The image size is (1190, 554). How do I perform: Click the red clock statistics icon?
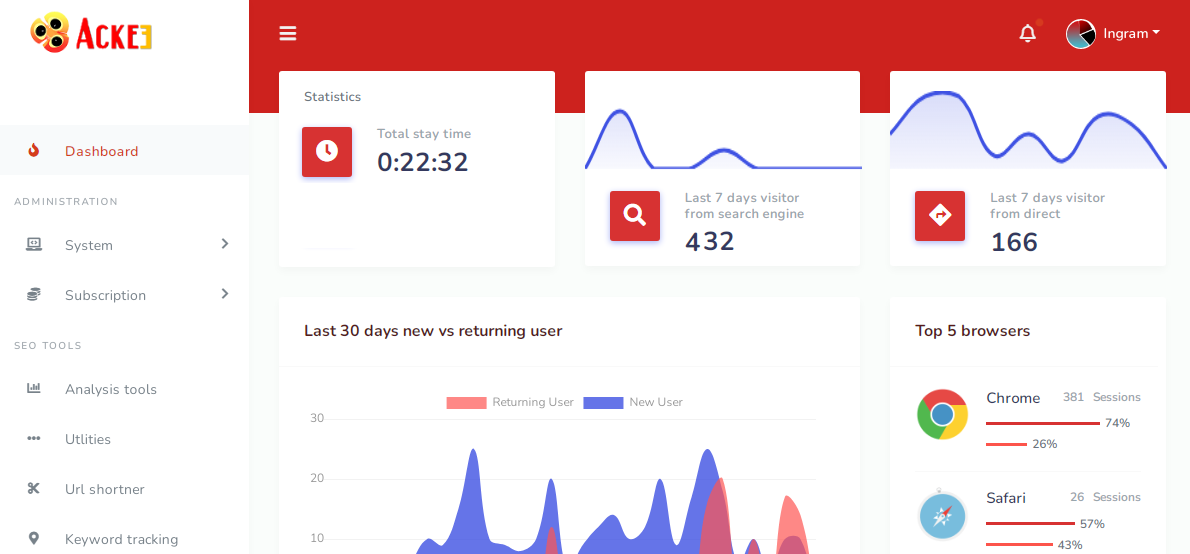coord(327,151)
